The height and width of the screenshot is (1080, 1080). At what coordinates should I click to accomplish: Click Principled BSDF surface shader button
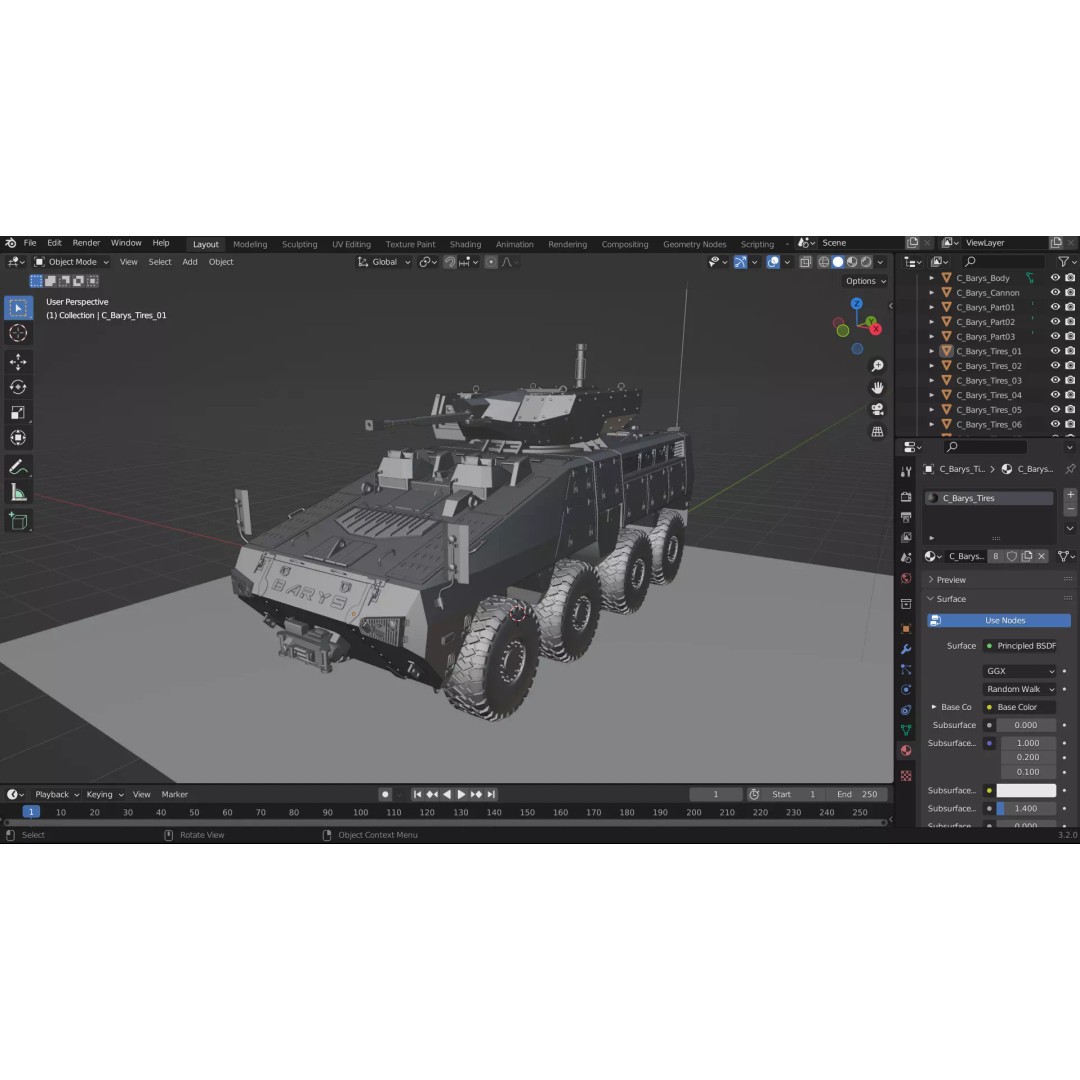coord(1020,645)
